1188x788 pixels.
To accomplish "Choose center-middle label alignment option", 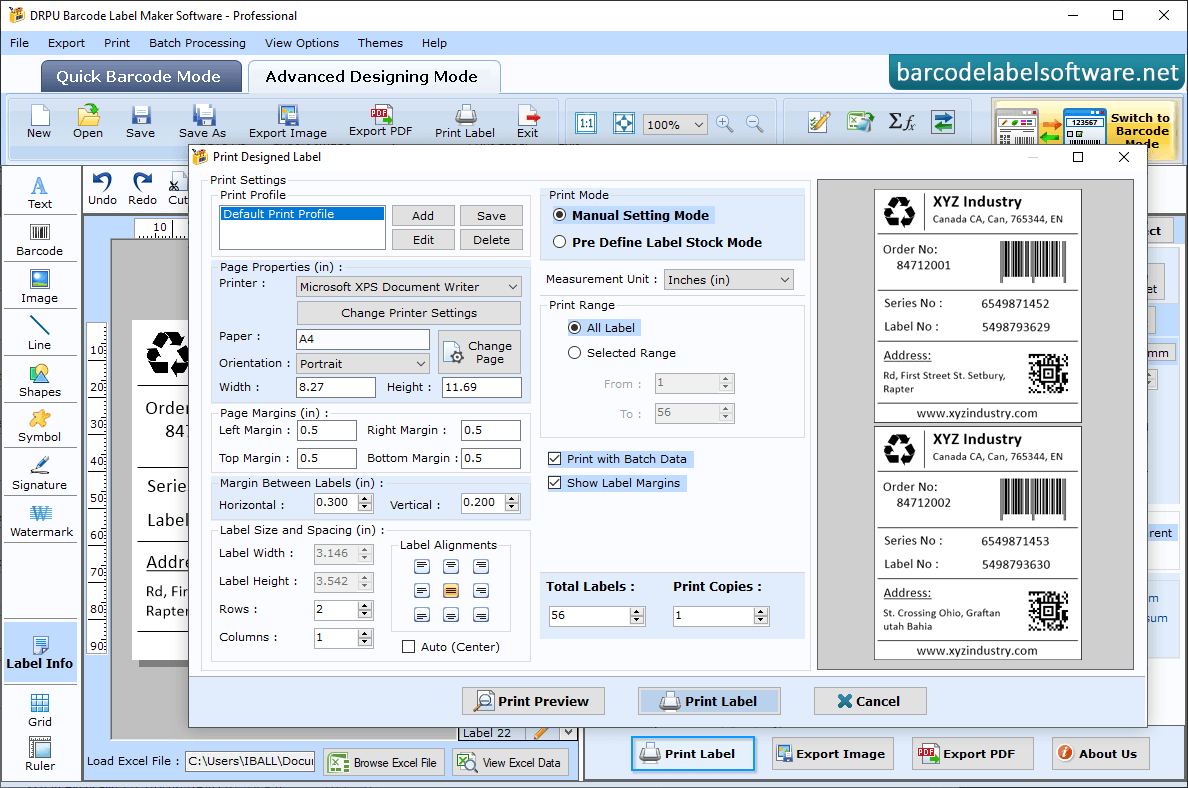I will coord(451,591).
